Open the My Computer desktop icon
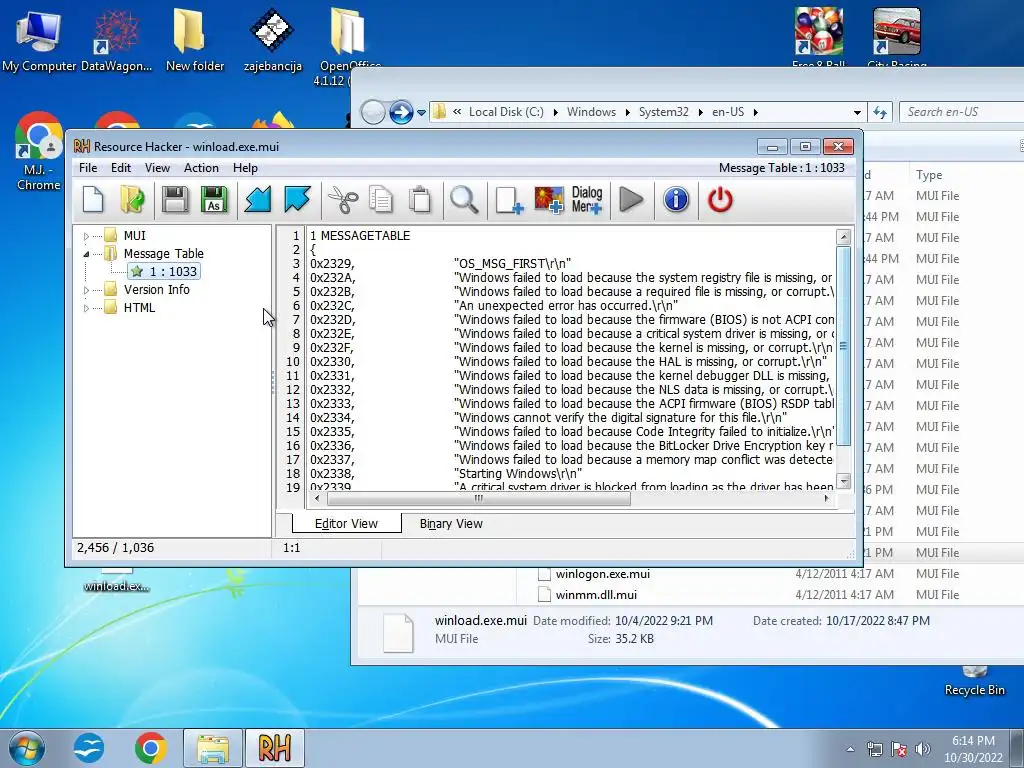The width and height of the screenshot is (1024, 768). pos(39,40)
